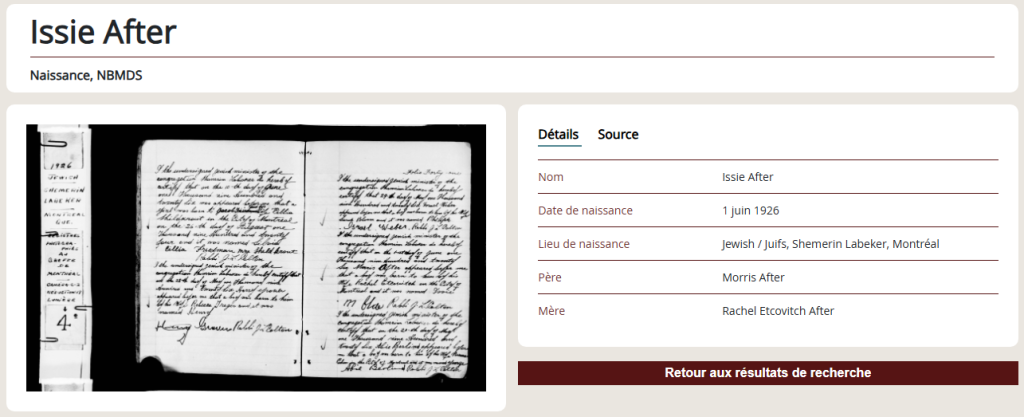Viewport: 1024px width, 417px height.
Task: Select the Rachel Etcovitch After mother value
Action: (x=778, y=311)
